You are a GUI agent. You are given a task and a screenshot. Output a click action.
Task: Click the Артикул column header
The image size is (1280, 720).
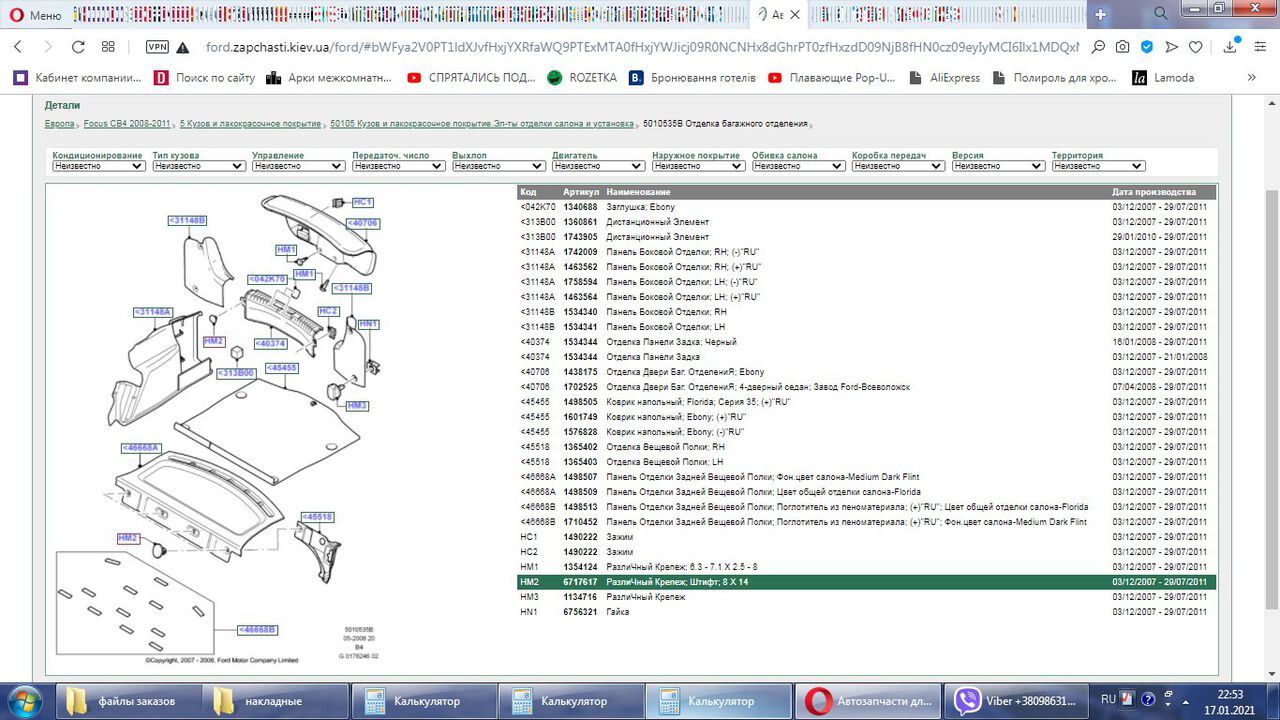[x=580, y=192]
